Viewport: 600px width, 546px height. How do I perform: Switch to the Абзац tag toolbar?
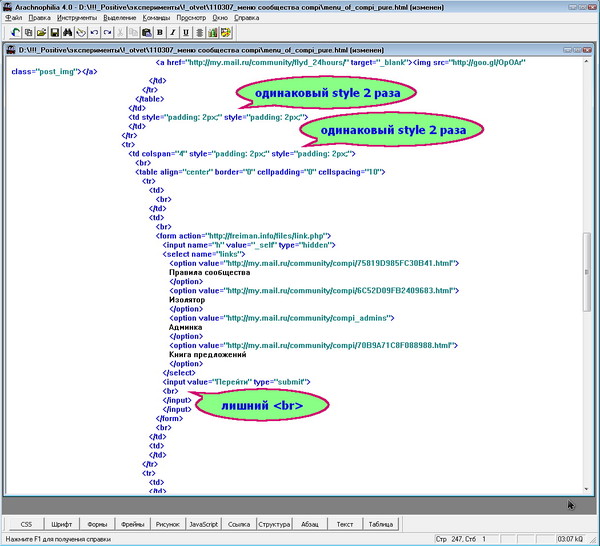(x=310, y=524)
